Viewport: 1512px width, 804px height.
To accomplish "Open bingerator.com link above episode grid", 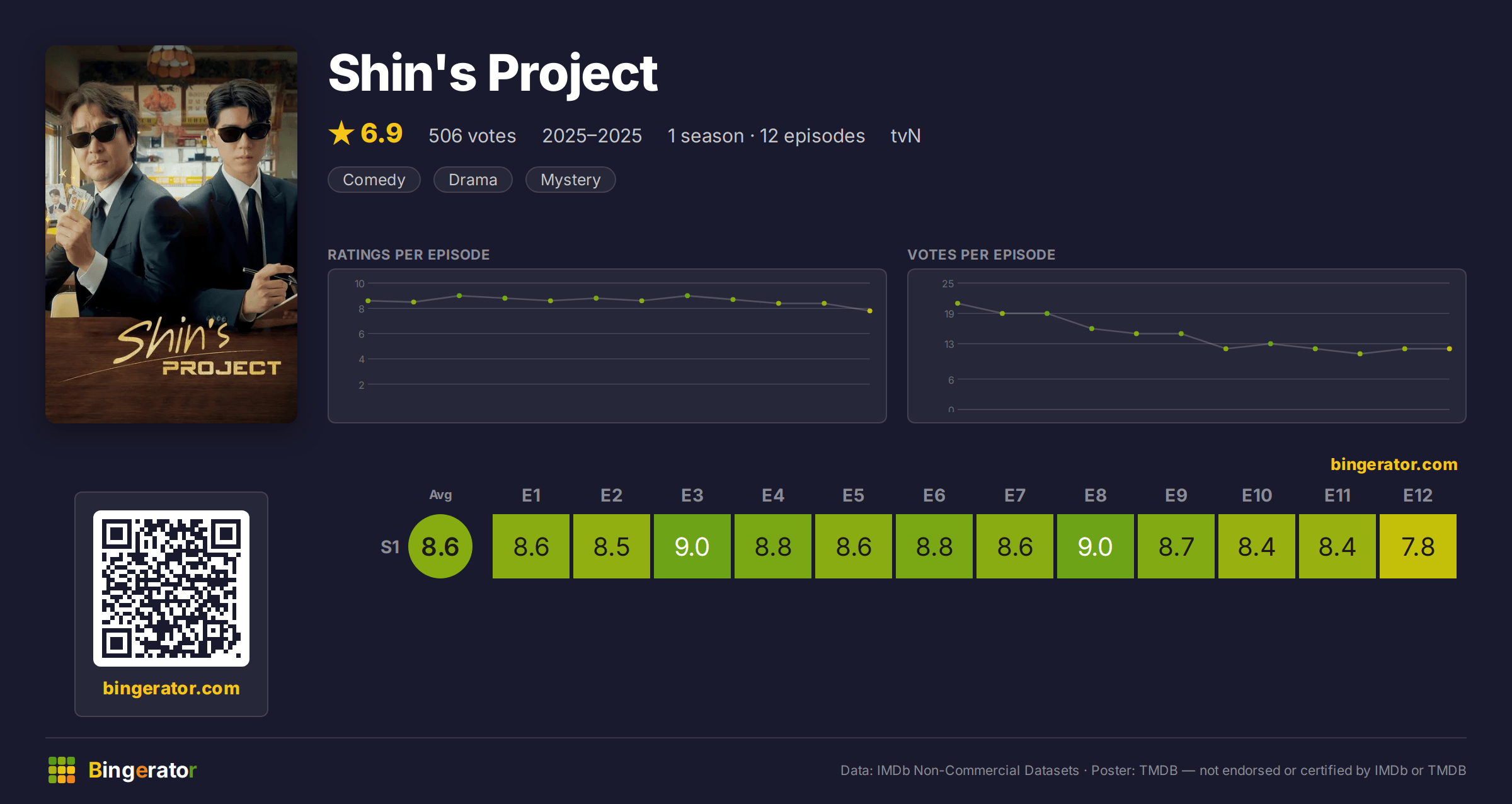I will [x=1394, y=464].
